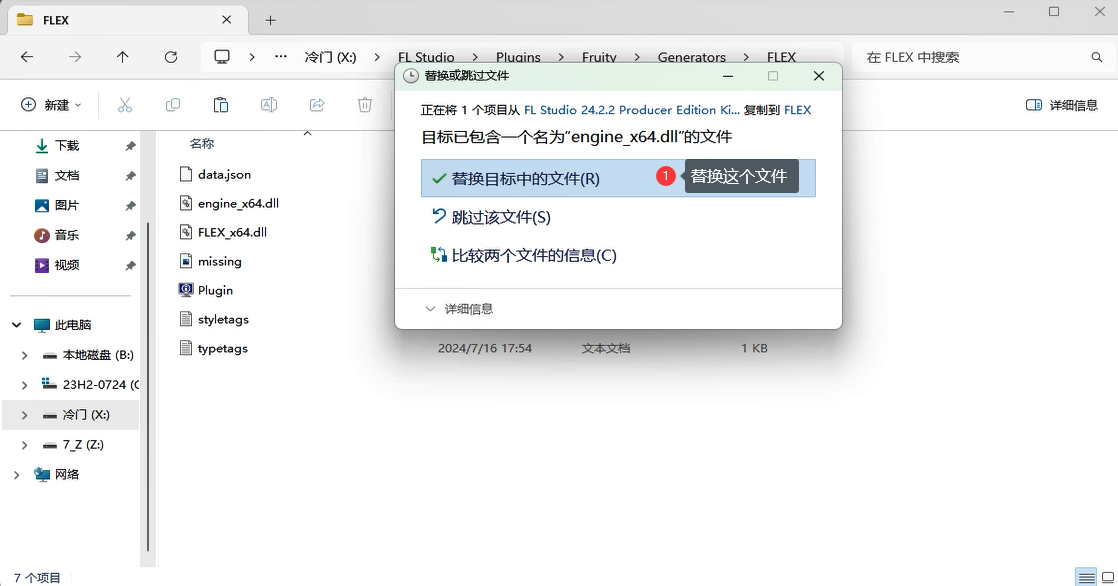Click the Cut scissors icon

coord(125,106)
